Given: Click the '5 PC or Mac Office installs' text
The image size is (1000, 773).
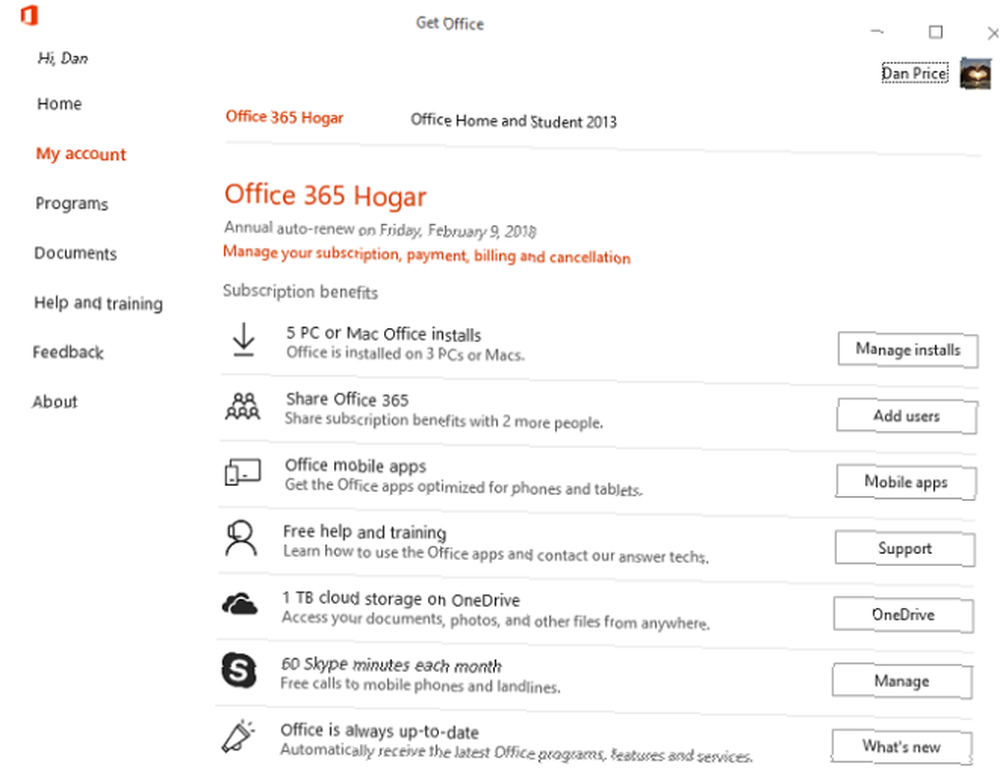Looking at the screenshot, I should [383, 334].
